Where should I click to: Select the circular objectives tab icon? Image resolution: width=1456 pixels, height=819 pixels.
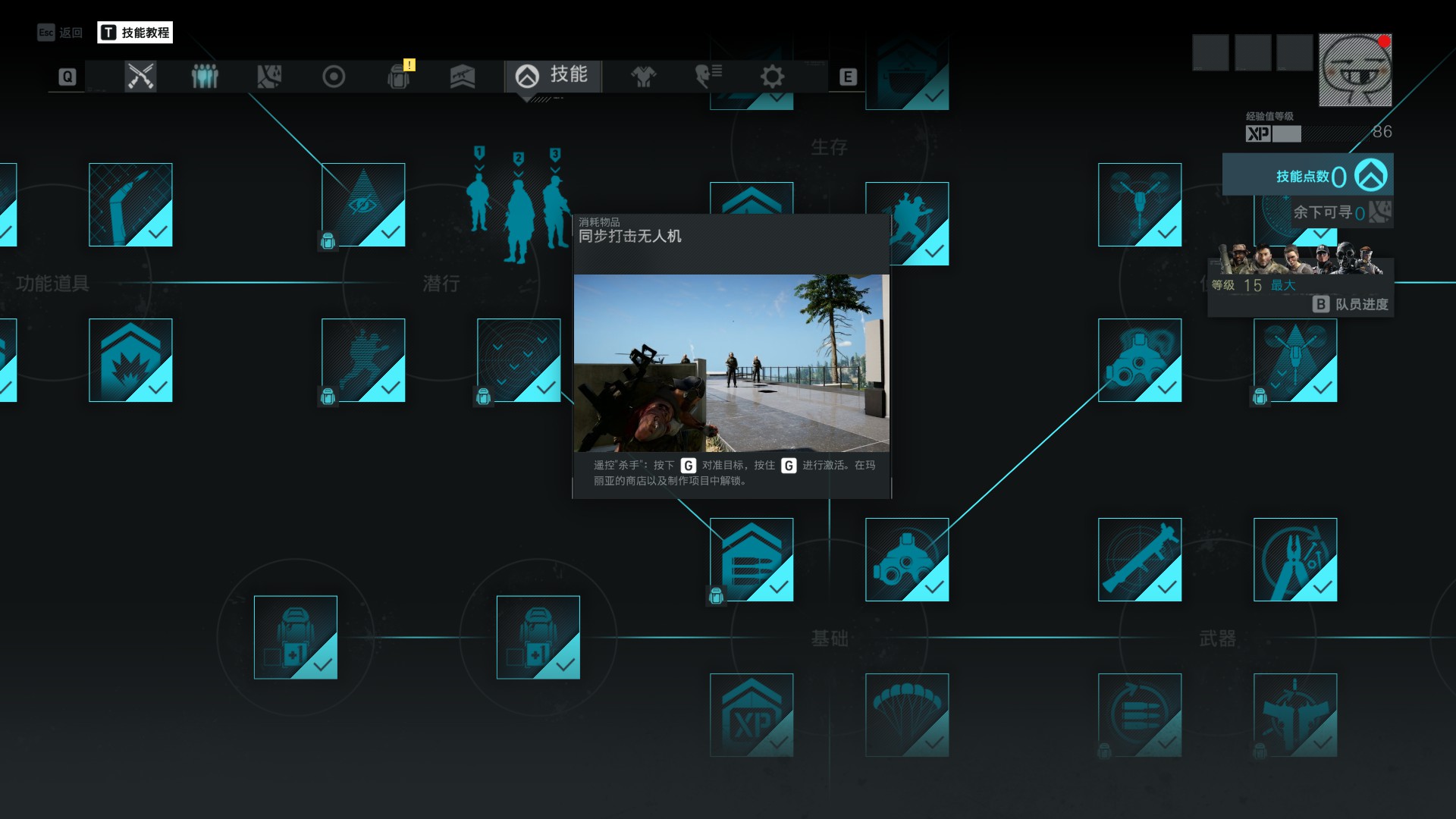[334, 77]
